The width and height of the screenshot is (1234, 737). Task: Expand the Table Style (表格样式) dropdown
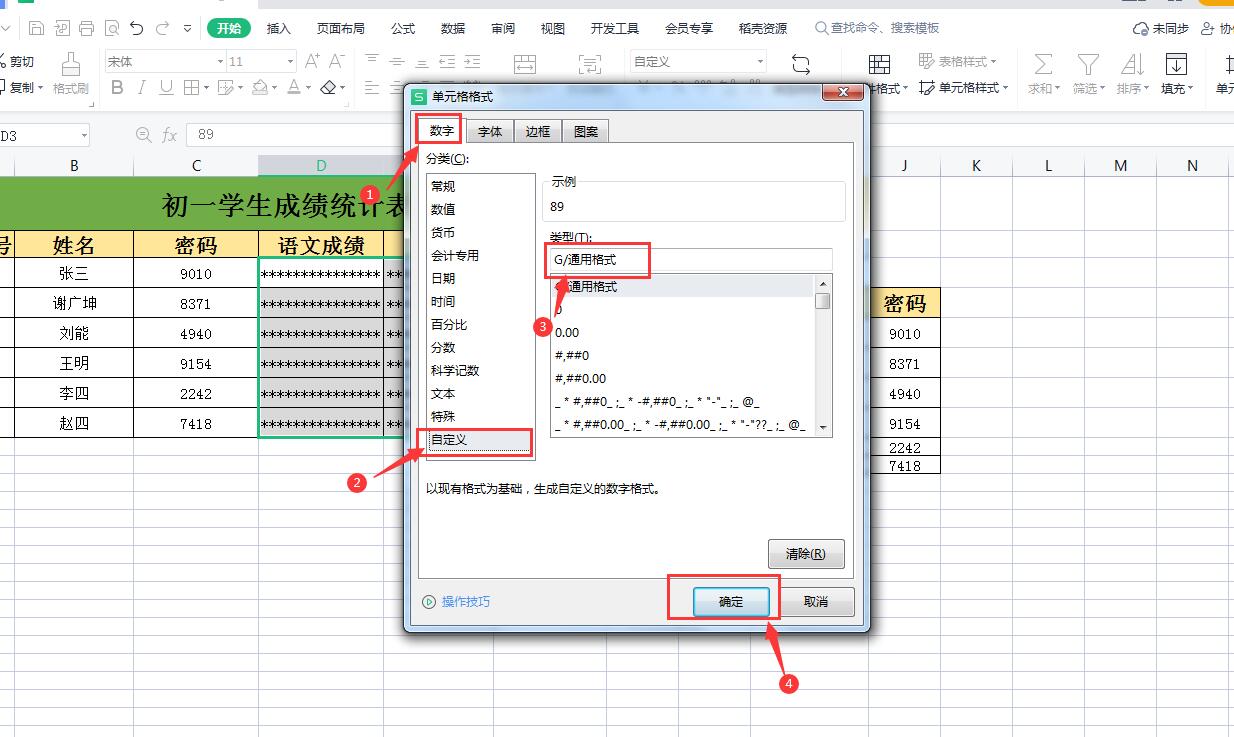pyautogui.click(x=994, y=62)
